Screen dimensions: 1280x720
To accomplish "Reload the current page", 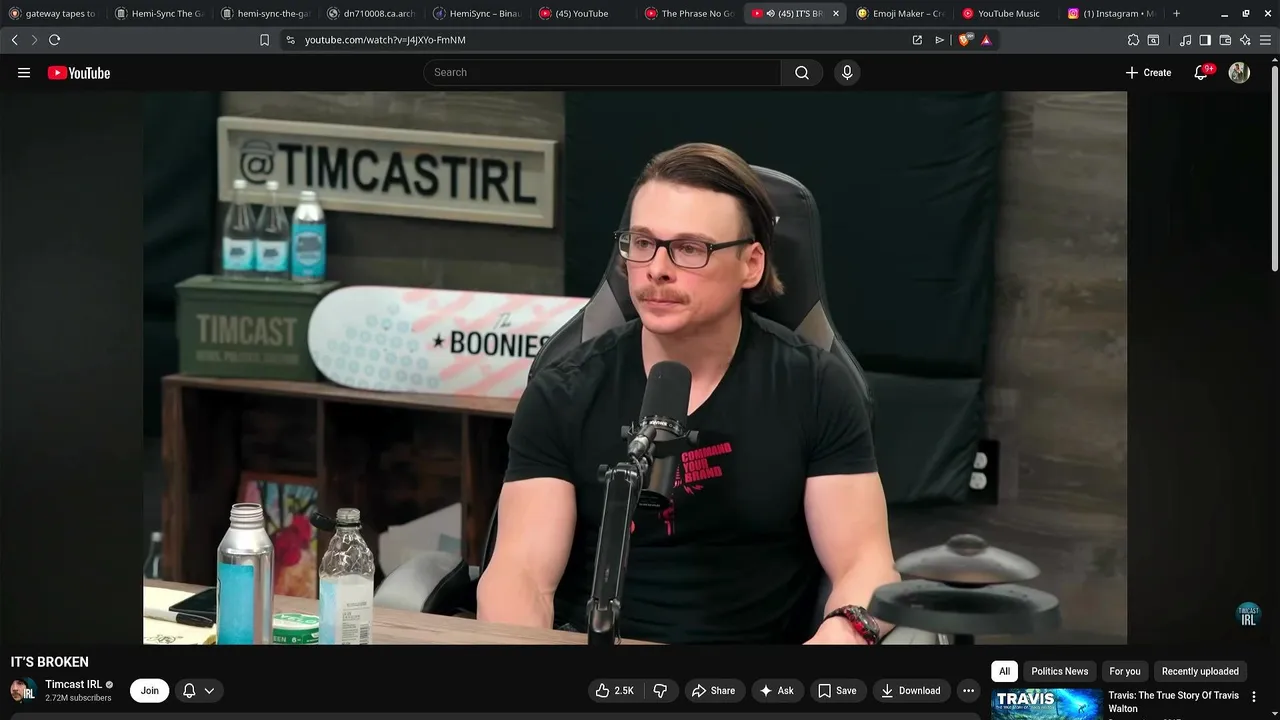I will (x=54, y=40).
